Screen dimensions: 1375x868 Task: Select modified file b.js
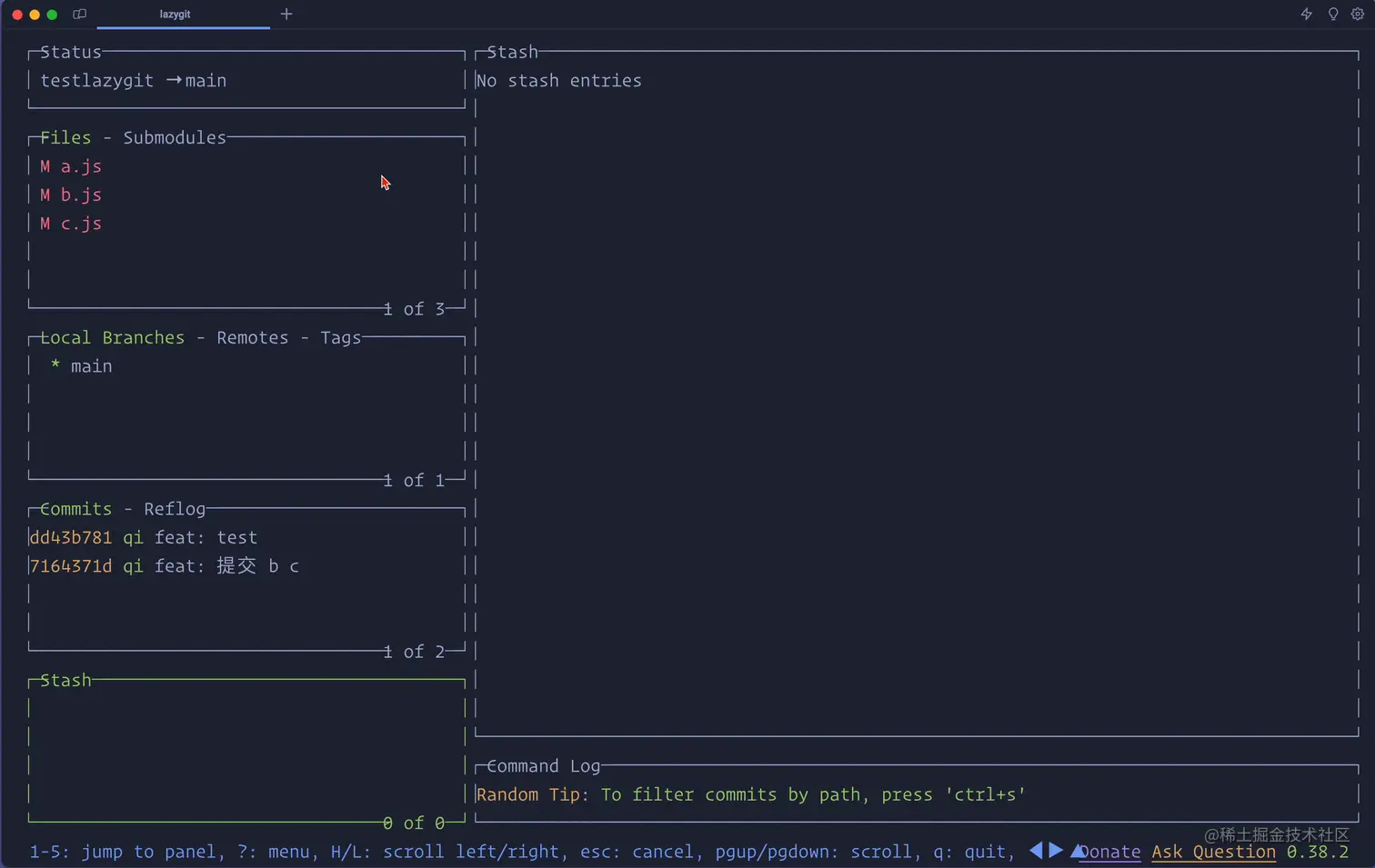coord(247,195)
